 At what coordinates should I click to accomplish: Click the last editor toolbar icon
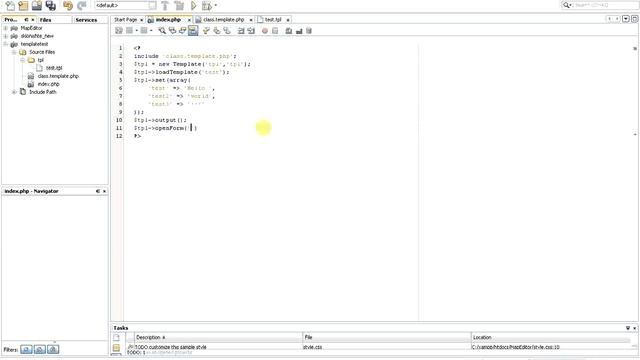[309, 31]
